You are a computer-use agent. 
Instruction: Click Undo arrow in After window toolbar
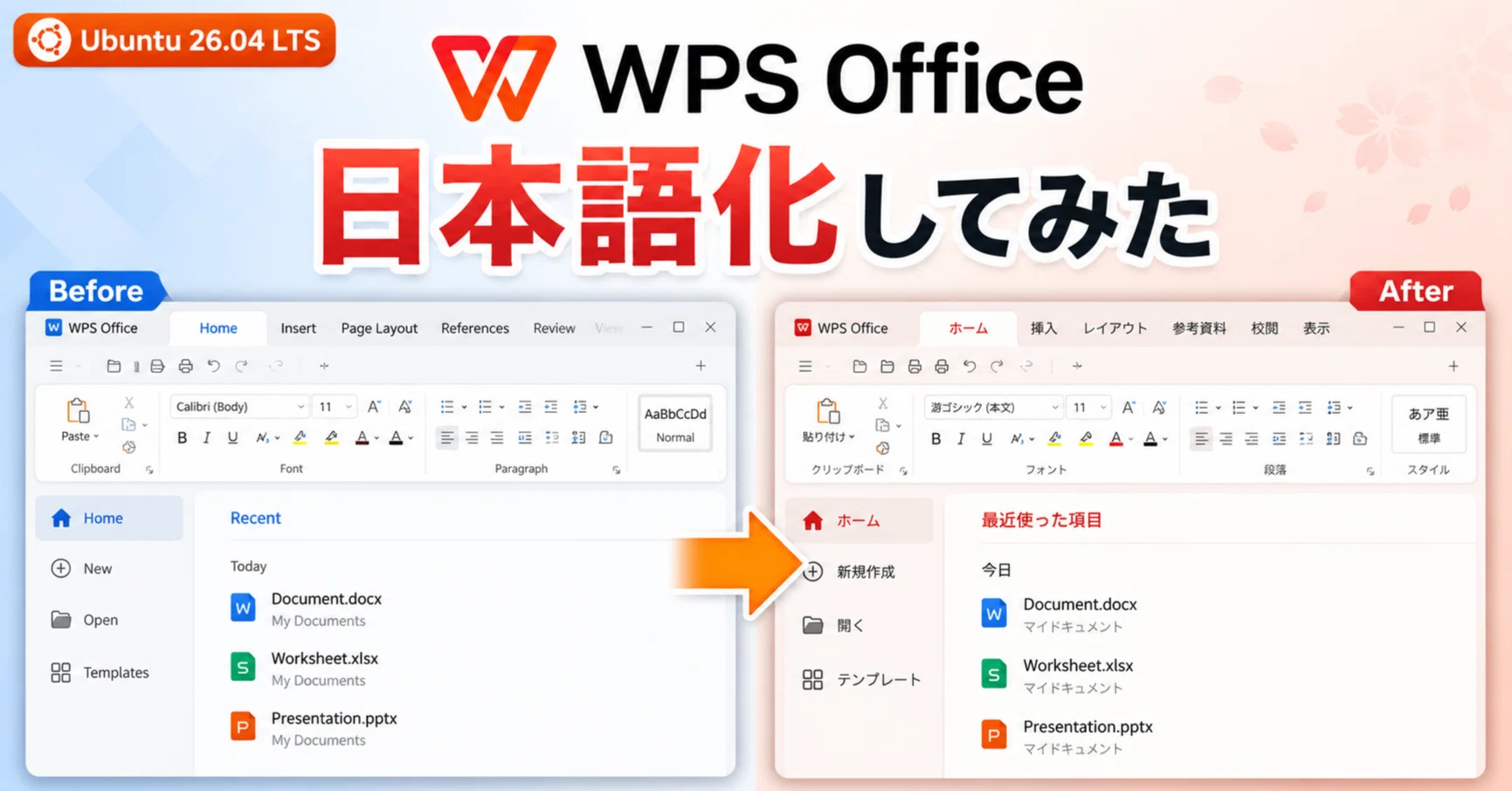click(x=969, y=367)
